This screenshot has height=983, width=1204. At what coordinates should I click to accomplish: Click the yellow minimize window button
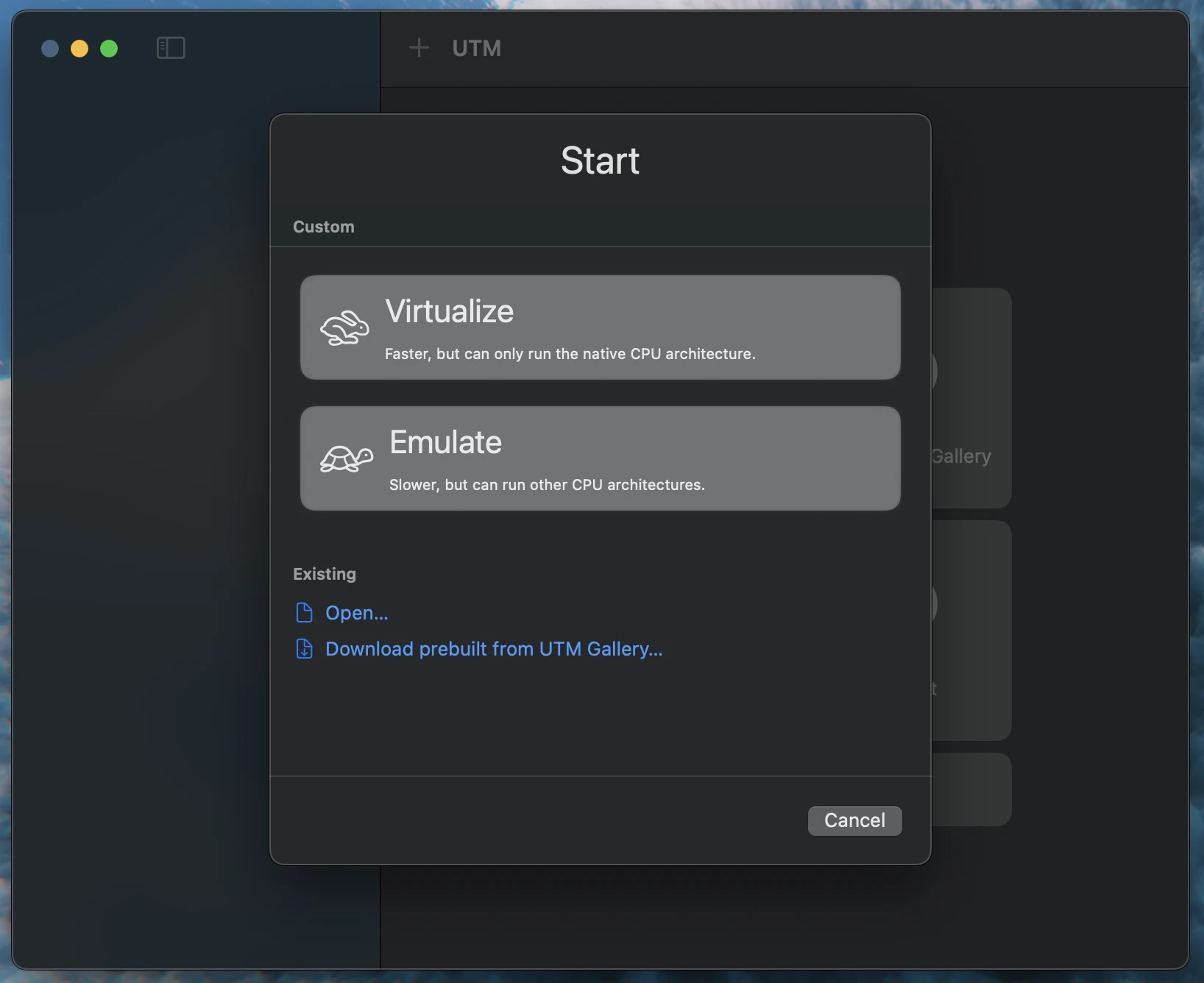79,49
